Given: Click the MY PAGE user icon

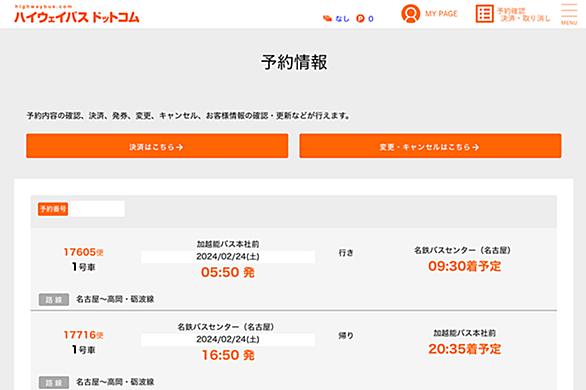Looking at the screenshot, I should pyautogui.click(x=410, y=14).
